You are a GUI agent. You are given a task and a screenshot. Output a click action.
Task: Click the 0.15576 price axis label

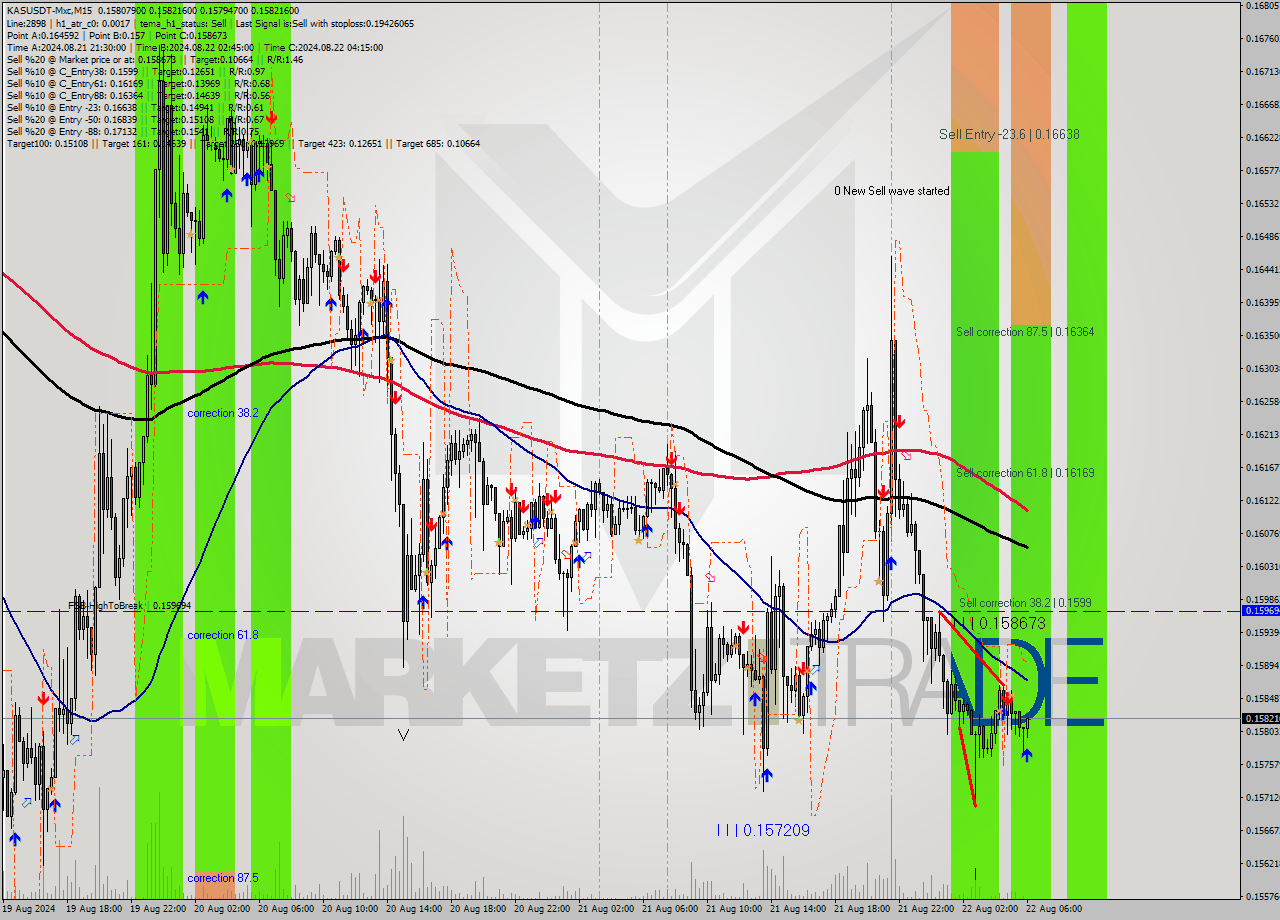click(1262, 896)
